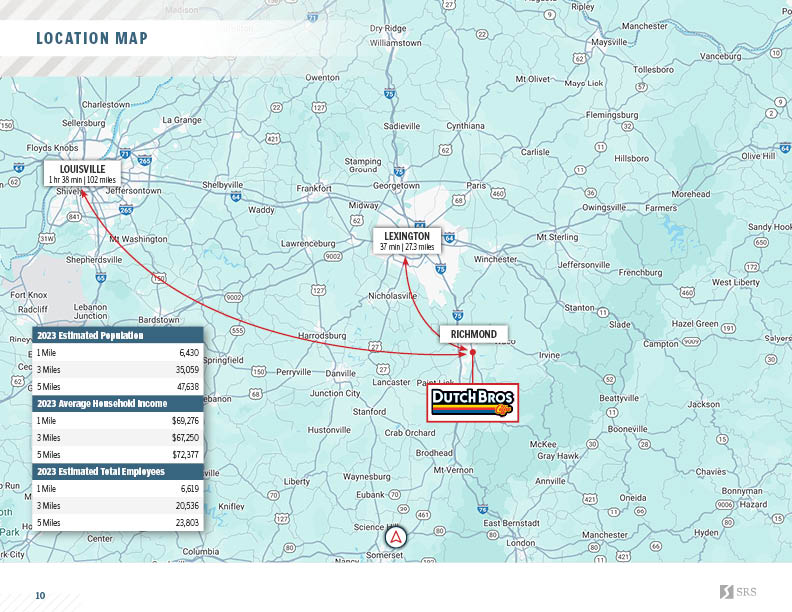Click the Danville city label
The height and width of the screenshot is (612, 792).
click(x=340, y=374)
